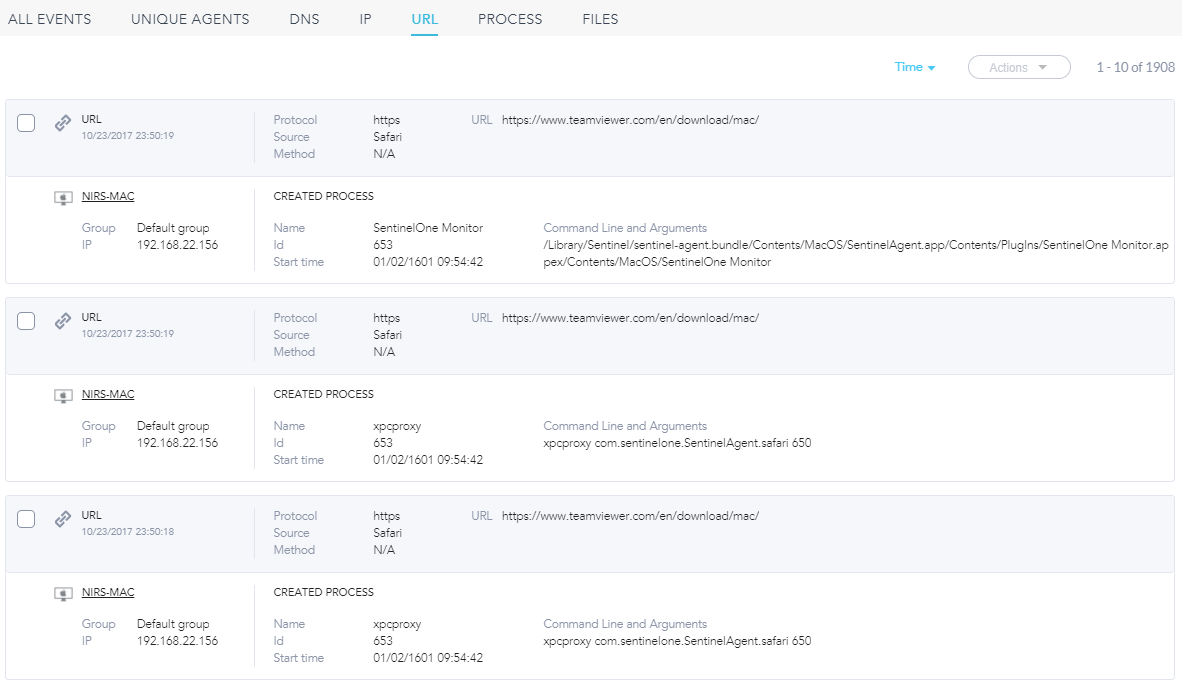Screen dimensions: 1182x684
Task: Go to the DNS tab
Action: point(304,19)
